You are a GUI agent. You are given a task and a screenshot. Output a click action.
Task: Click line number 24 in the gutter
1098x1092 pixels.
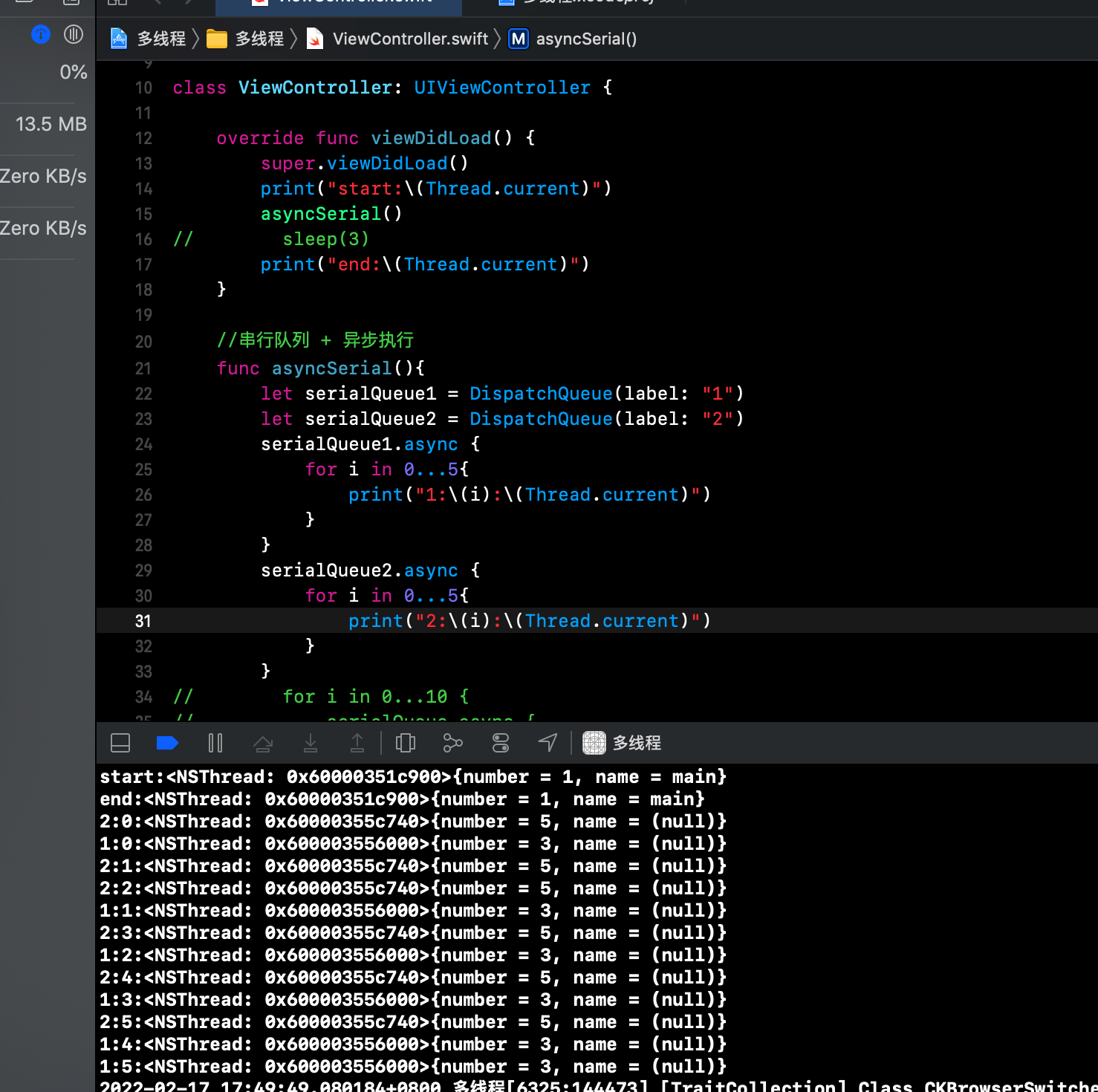pos(143,444)
